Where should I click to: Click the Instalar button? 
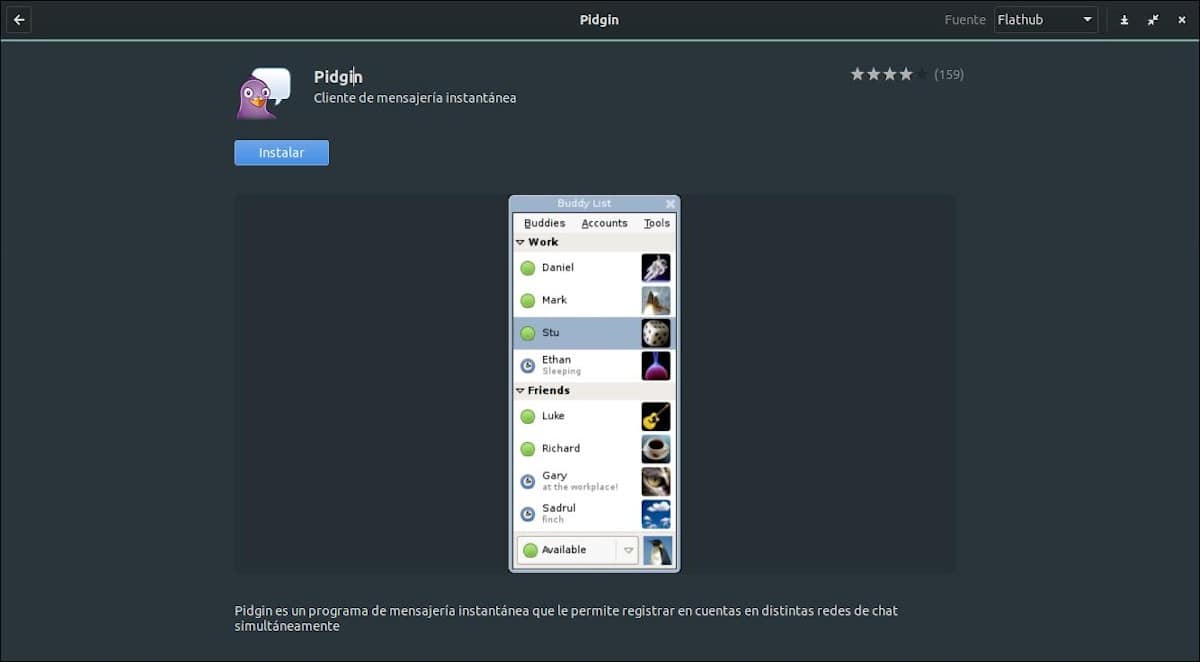281,153
